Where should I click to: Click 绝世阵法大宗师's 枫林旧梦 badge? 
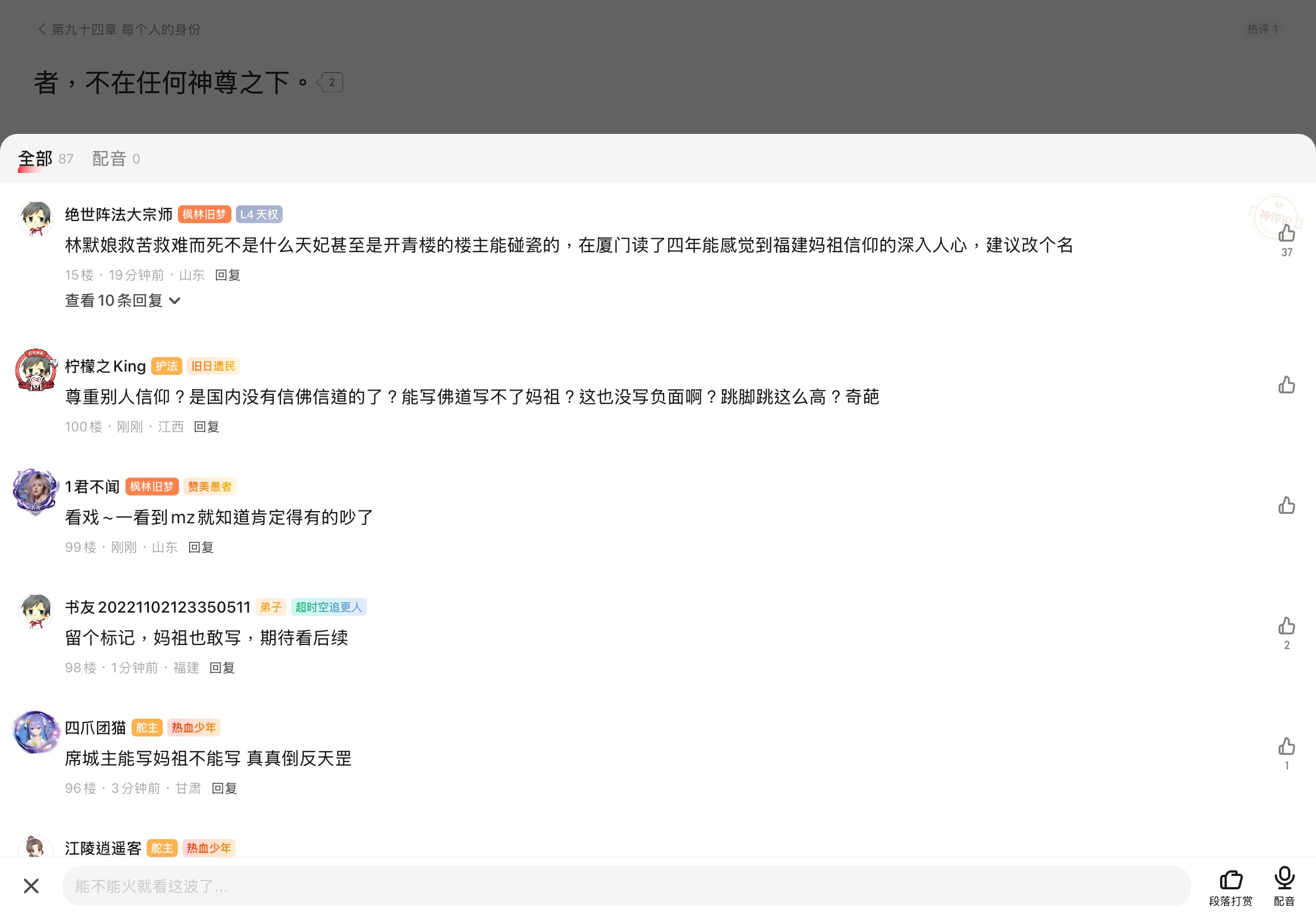(205, 214)
